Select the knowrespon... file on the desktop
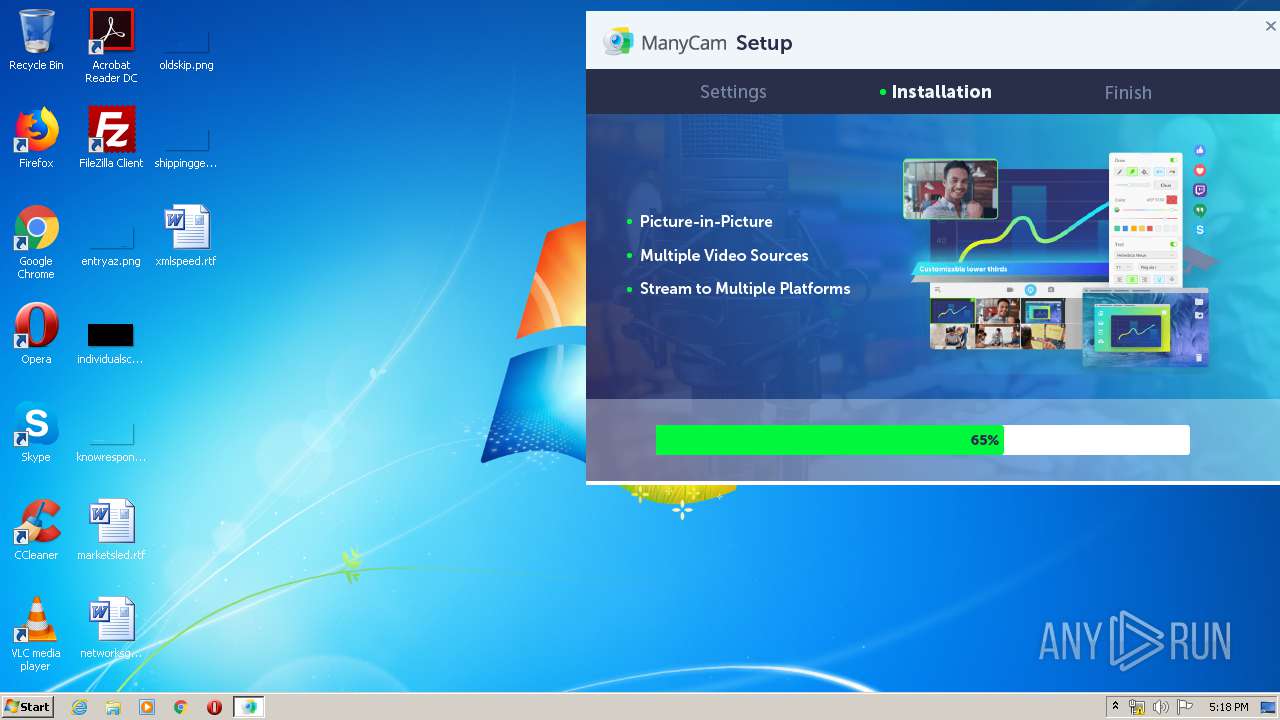1280x720 pixels. click(111, 443)
